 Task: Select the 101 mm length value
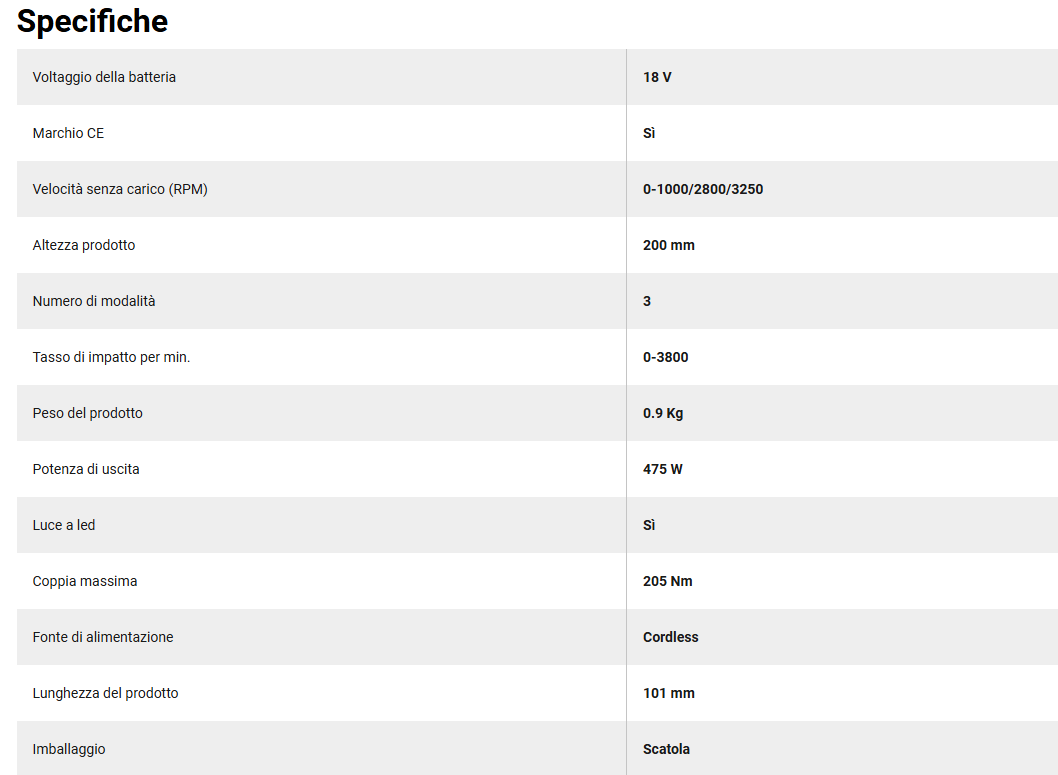point(669,693)
